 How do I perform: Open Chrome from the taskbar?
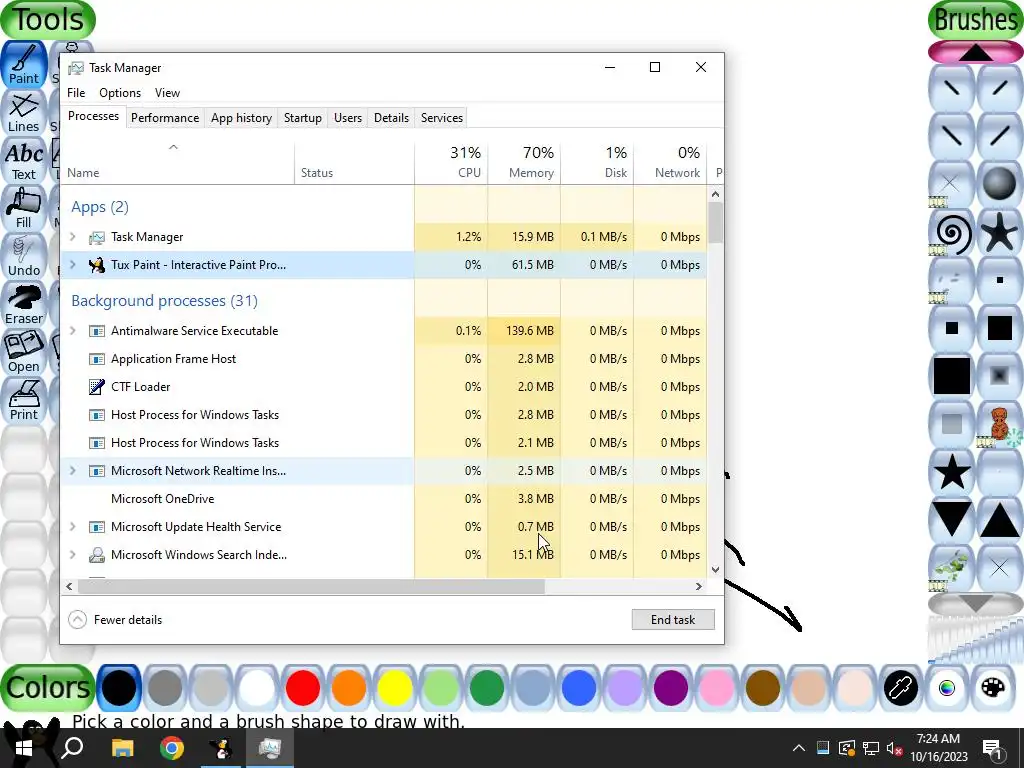(172, 748)
